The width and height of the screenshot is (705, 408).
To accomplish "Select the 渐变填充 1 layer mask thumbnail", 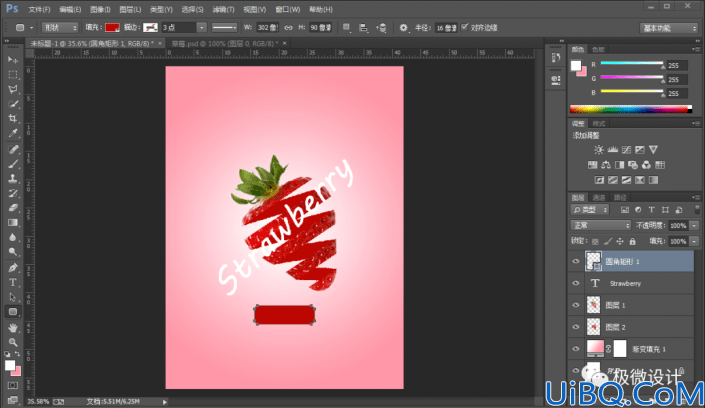I will click(x=620, y=349).
